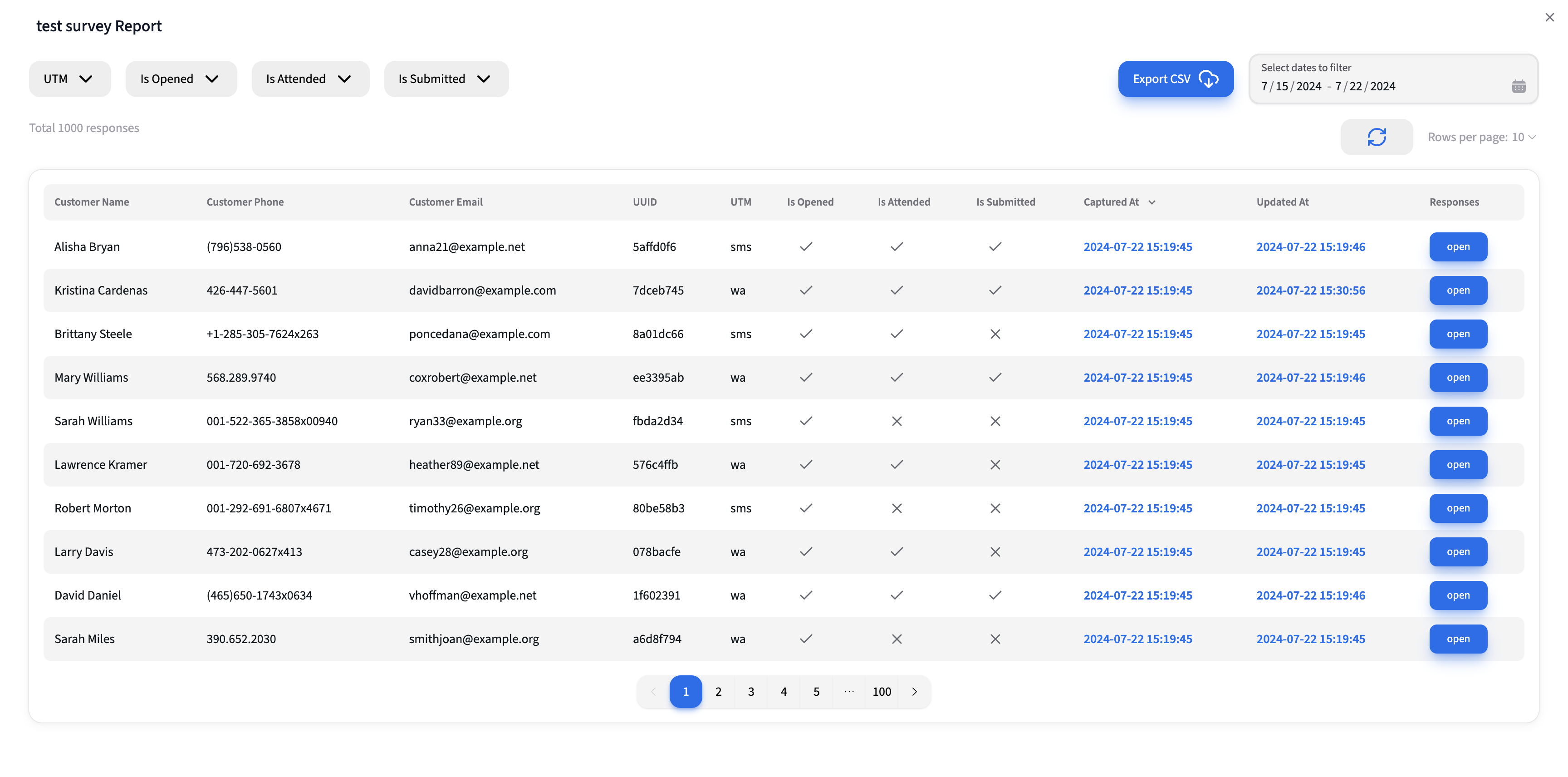1568x777 pixels.
Task: Close the test survey Report dialog
Action: tap(1549, 17)
